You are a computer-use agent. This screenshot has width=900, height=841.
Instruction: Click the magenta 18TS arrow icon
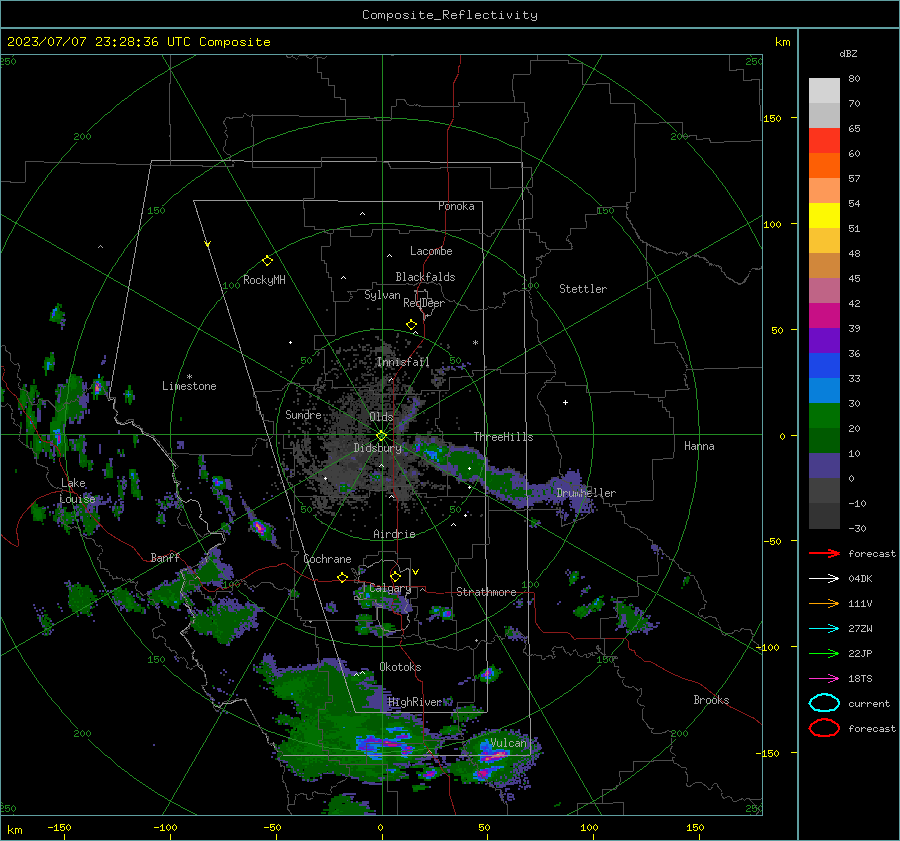824,679
